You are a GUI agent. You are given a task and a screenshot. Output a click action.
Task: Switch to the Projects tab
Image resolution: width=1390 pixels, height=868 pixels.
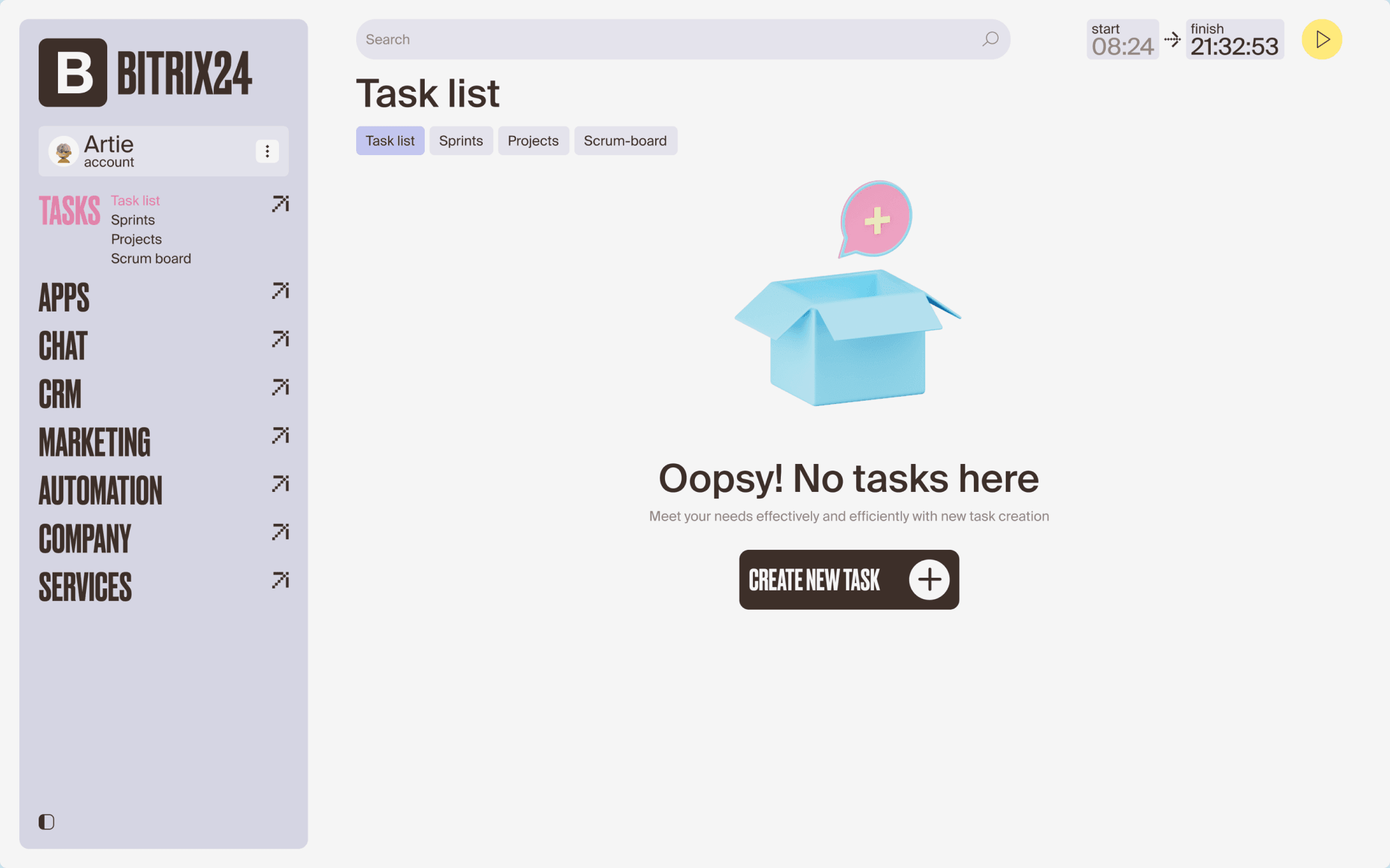533,141
